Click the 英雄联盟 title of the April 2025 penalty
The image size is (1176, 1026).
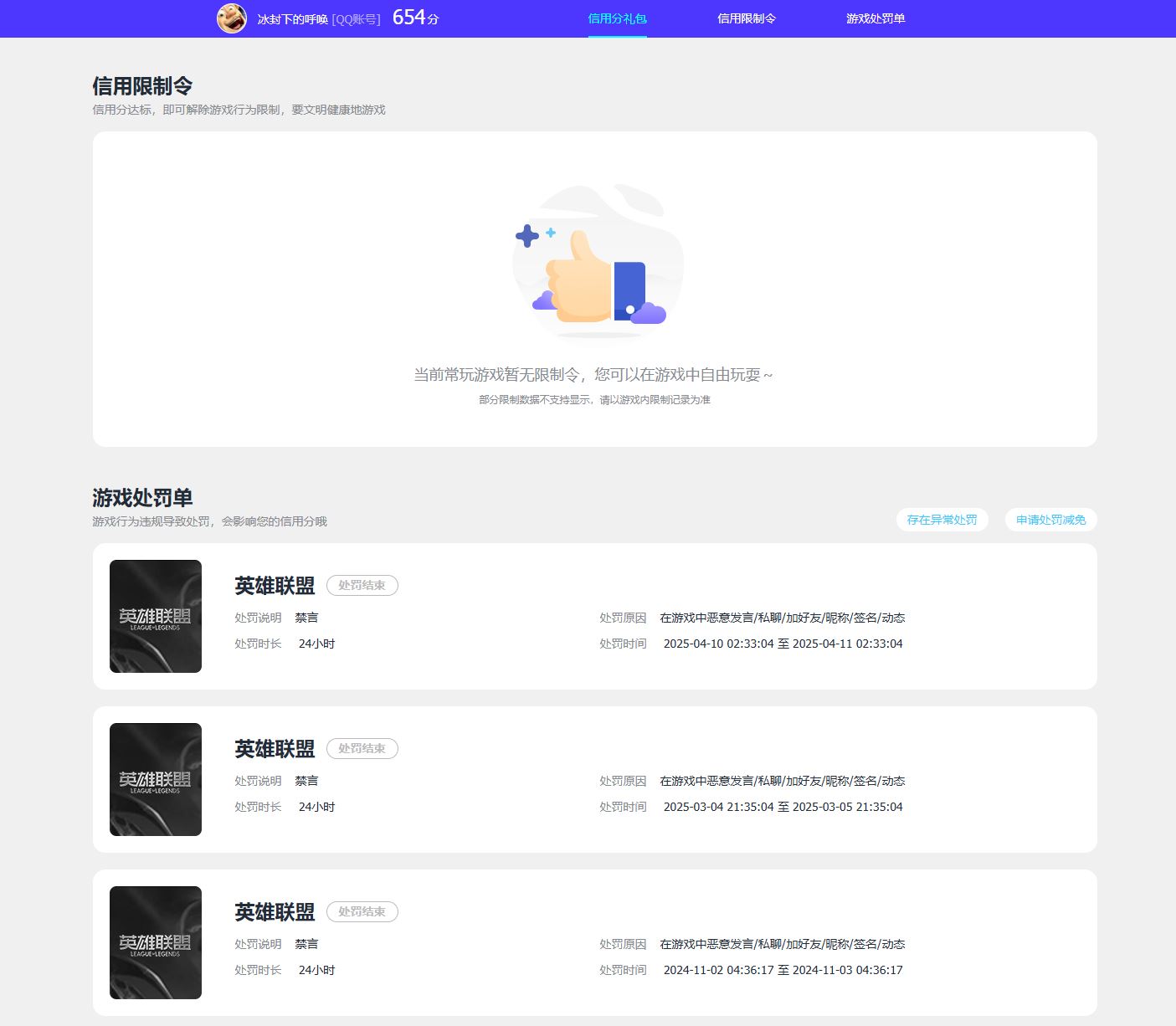coord(275,586)
